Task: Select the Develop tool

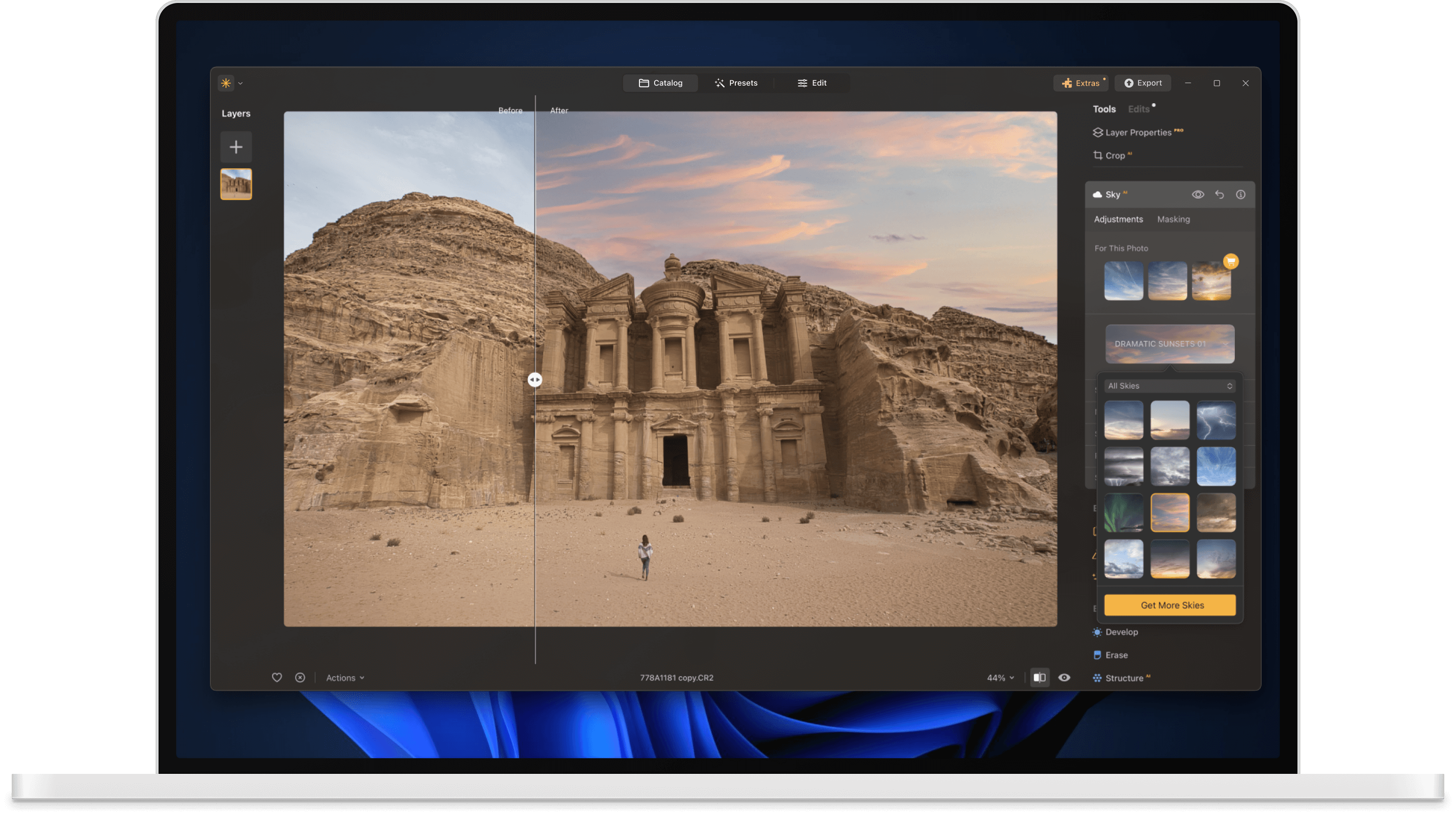Action: pos(1121,632)
